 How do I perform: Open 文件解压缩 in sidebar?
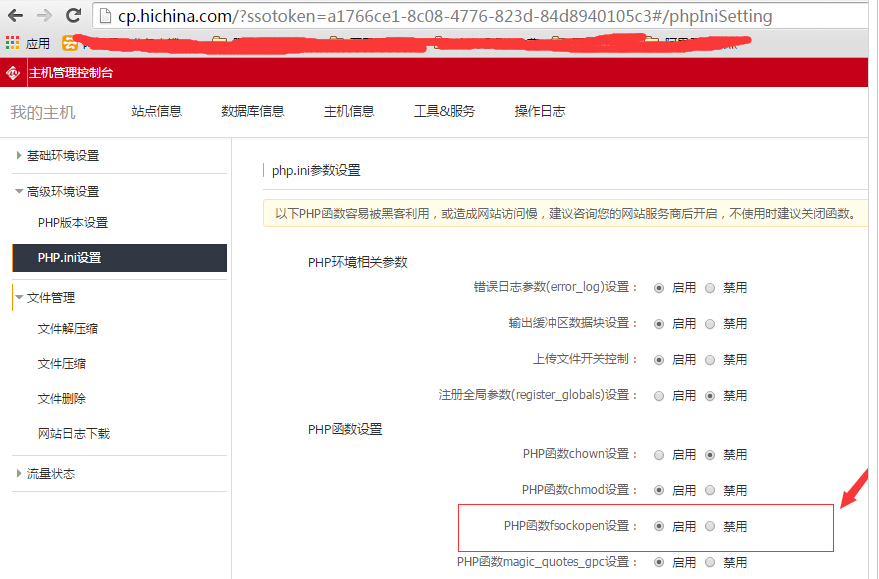point(68,329)
